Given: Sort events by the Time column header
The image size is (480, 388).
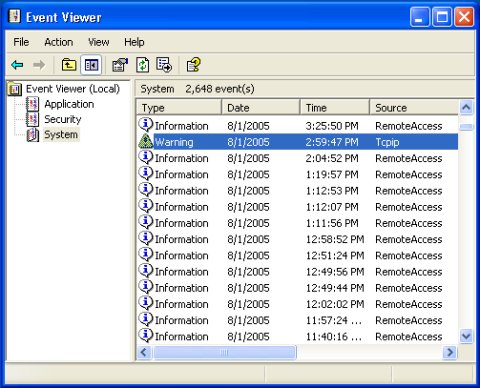Looking at the screenshot, I should 335,107.
